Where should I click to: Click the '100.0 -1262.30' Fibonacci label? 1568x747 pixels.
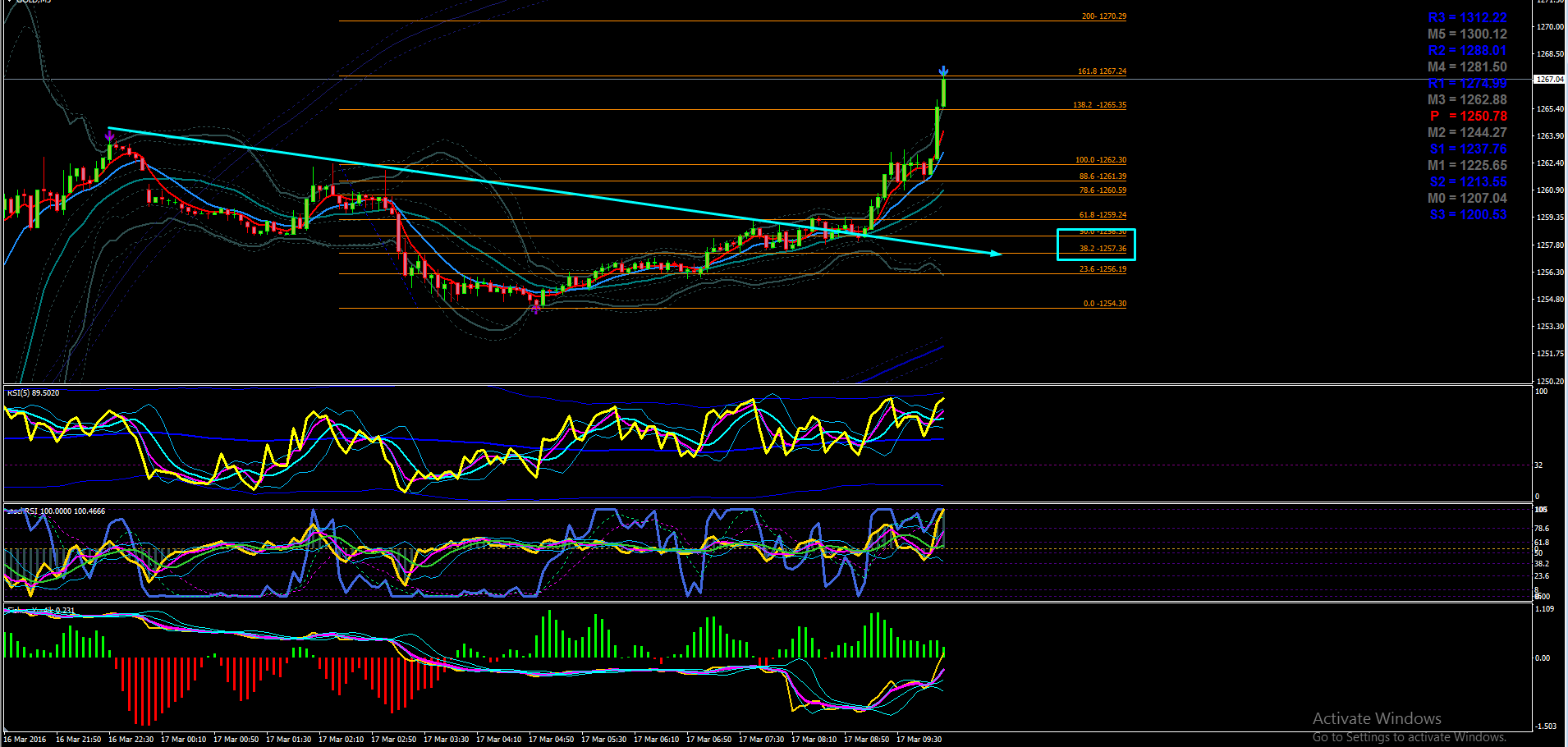coord(1101,160)
